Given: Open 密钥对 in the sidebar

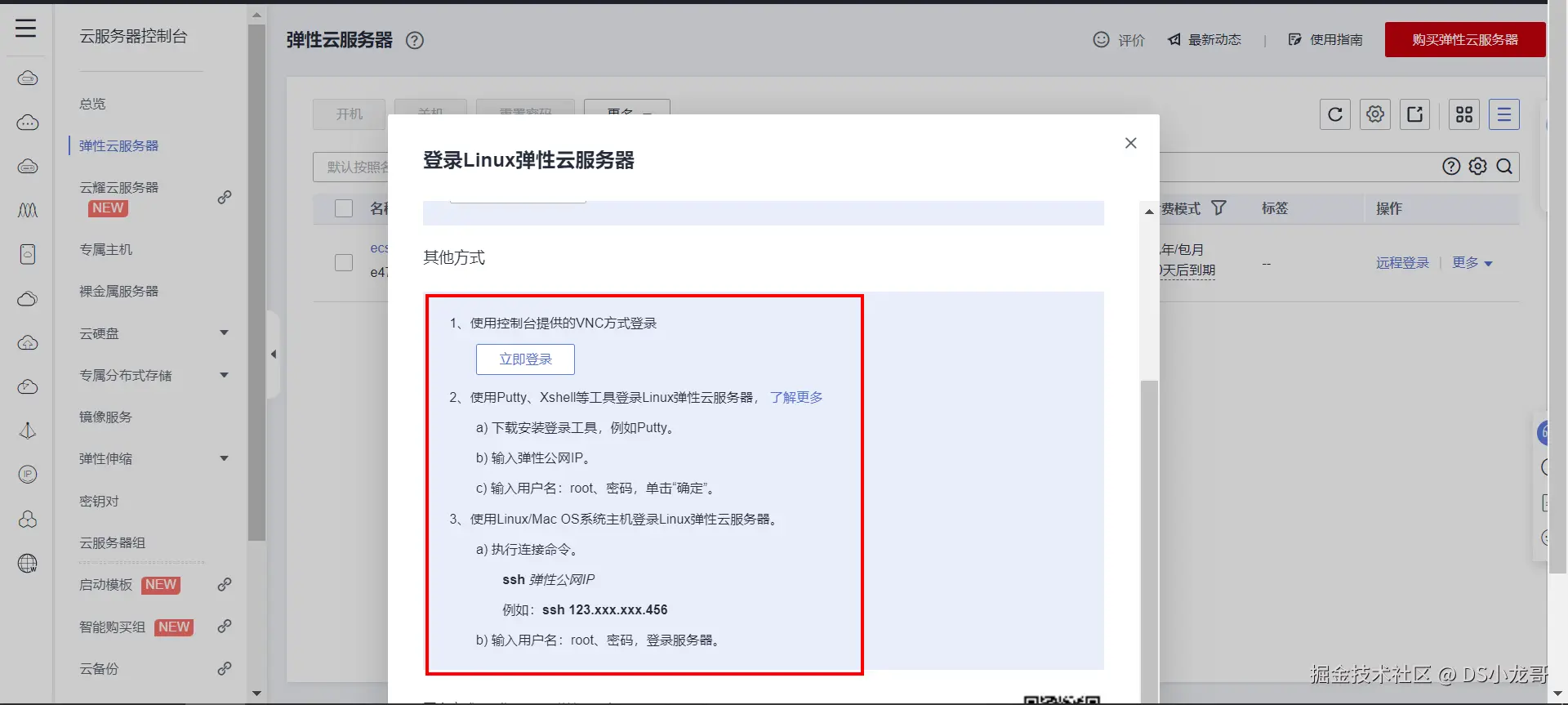Looking at the screenshot, I should click(x=99, y=501).
